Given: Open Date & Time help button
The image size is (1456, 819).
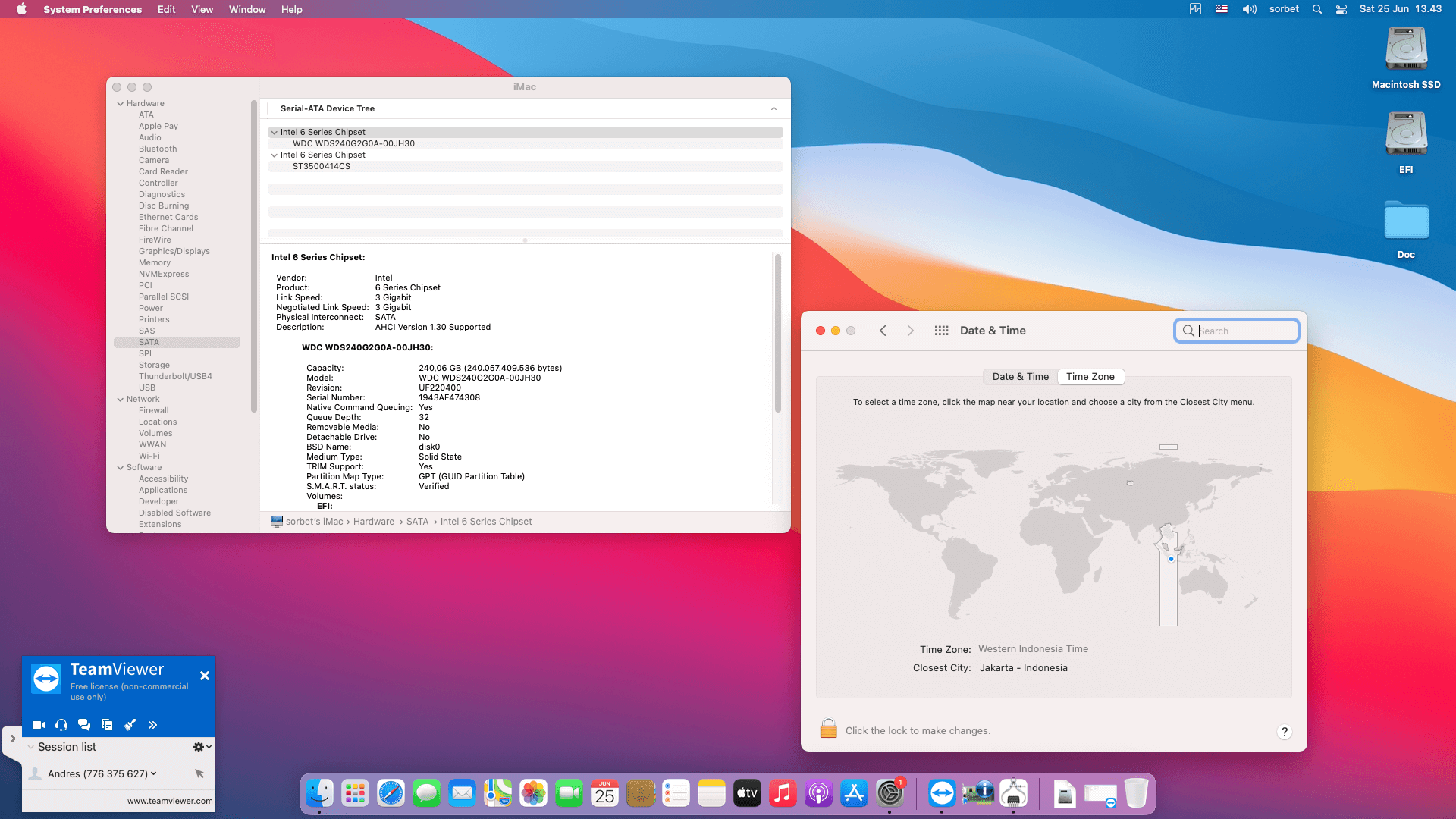Looking at the screenshot, I should click(1284, 732).
